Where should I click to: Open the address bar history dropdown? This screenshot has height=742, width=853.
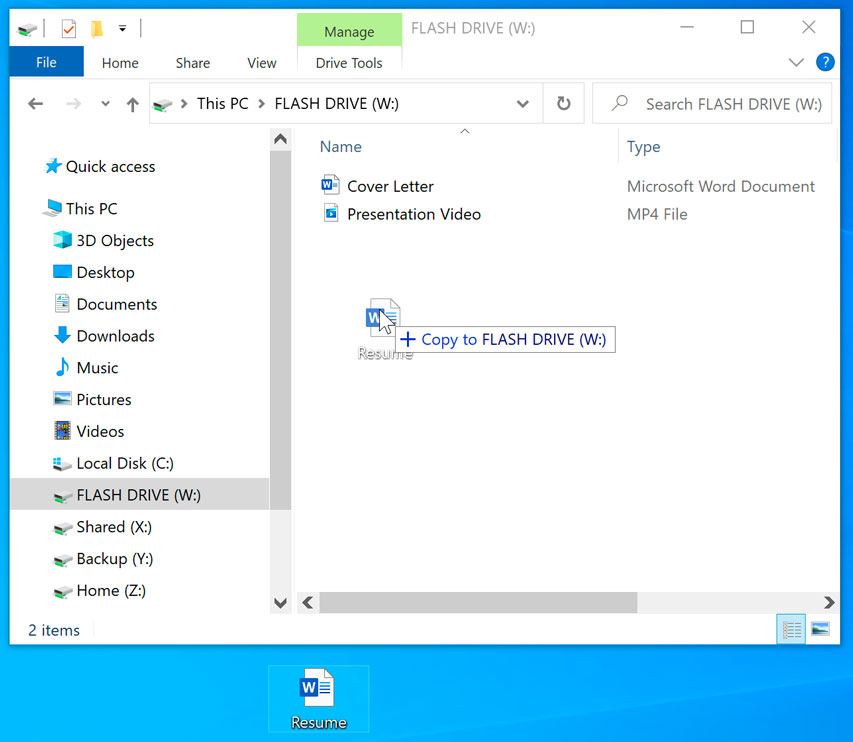(x=522, y=103)
